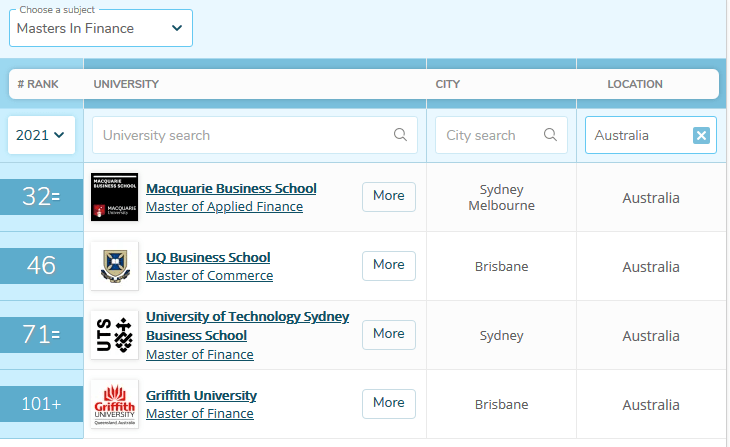Click the Macquarie Business School logo
This screenshot has width=730, height=447.
115,197
